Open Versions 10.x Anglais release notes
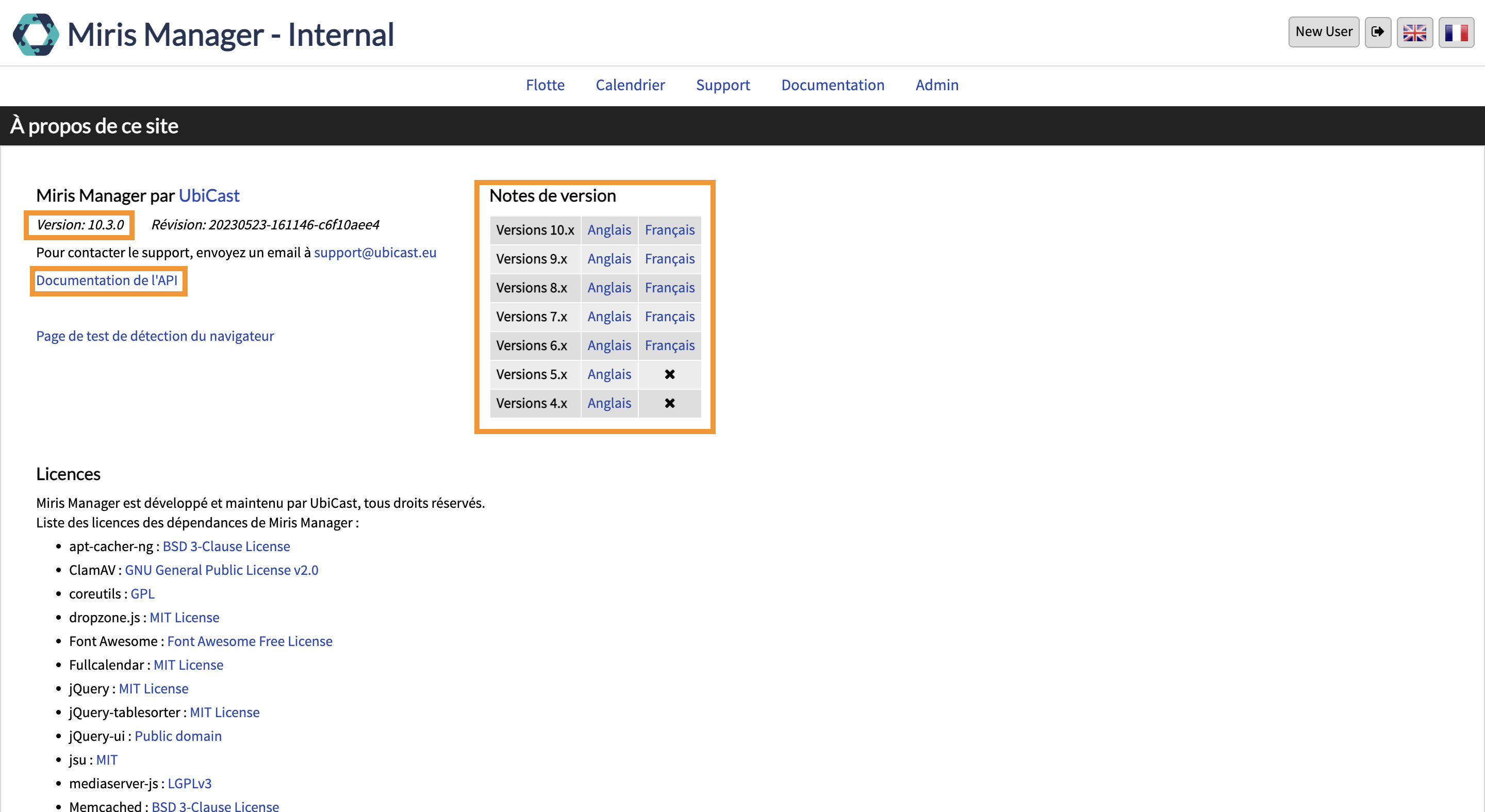 tap(609, 230)
